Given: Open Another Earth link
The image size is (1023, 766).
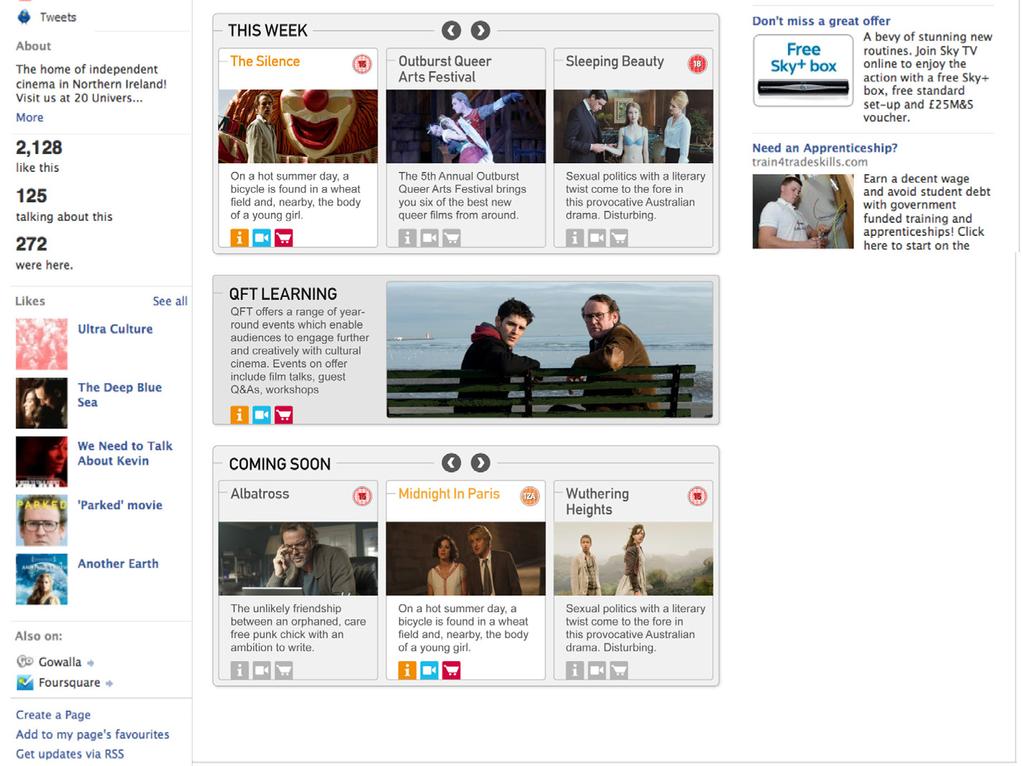Looking at the screenshot, I should 118,564.
